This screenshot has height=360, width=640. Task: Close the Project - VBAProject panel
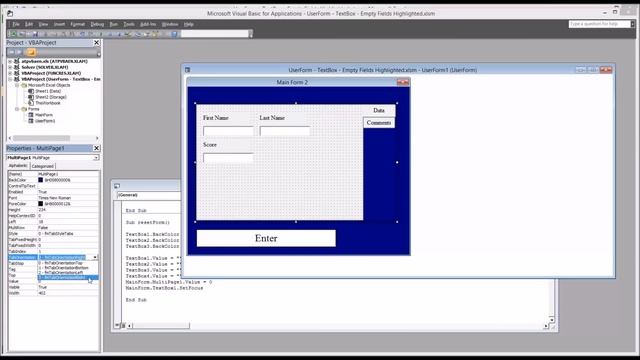click(96, 42)
